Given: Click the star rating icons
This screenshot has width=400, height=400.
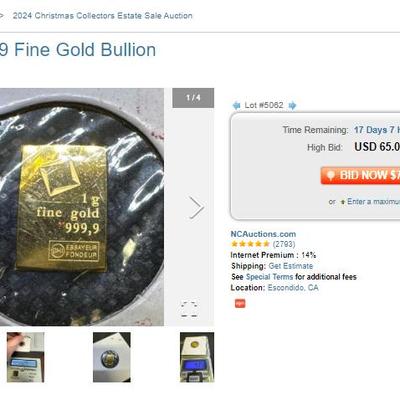Looking at the screenshot, I should click(250, 244).
